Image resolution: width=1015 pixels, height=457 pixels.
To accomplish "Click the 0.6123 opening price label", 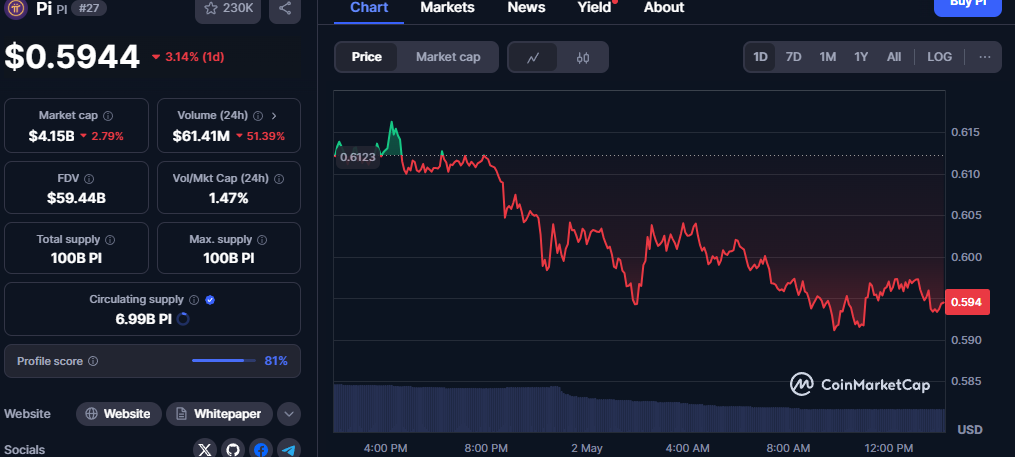I will tap(357, 157).
